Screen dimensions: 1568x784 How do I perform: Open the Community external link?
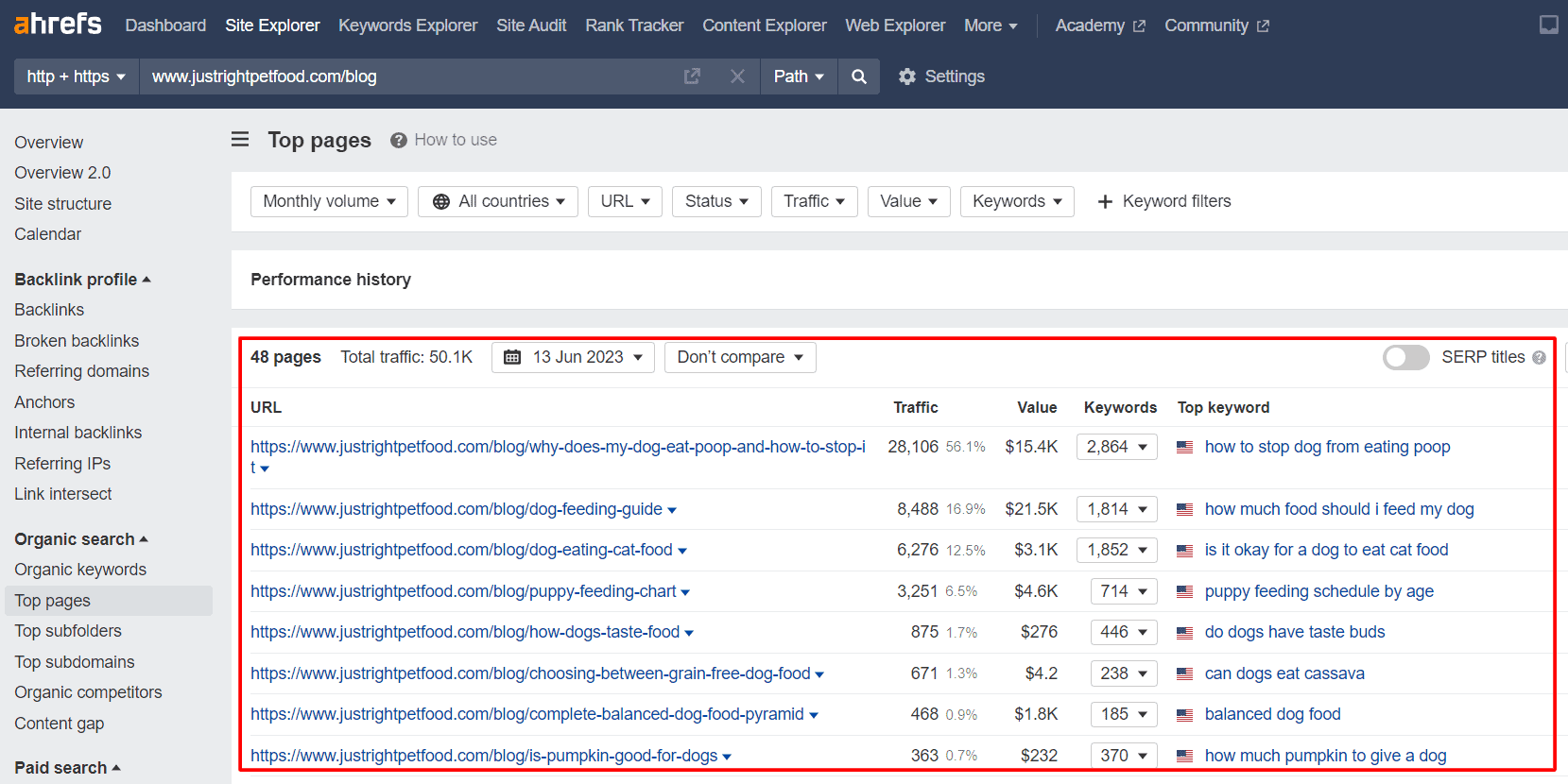[1216, 26]
